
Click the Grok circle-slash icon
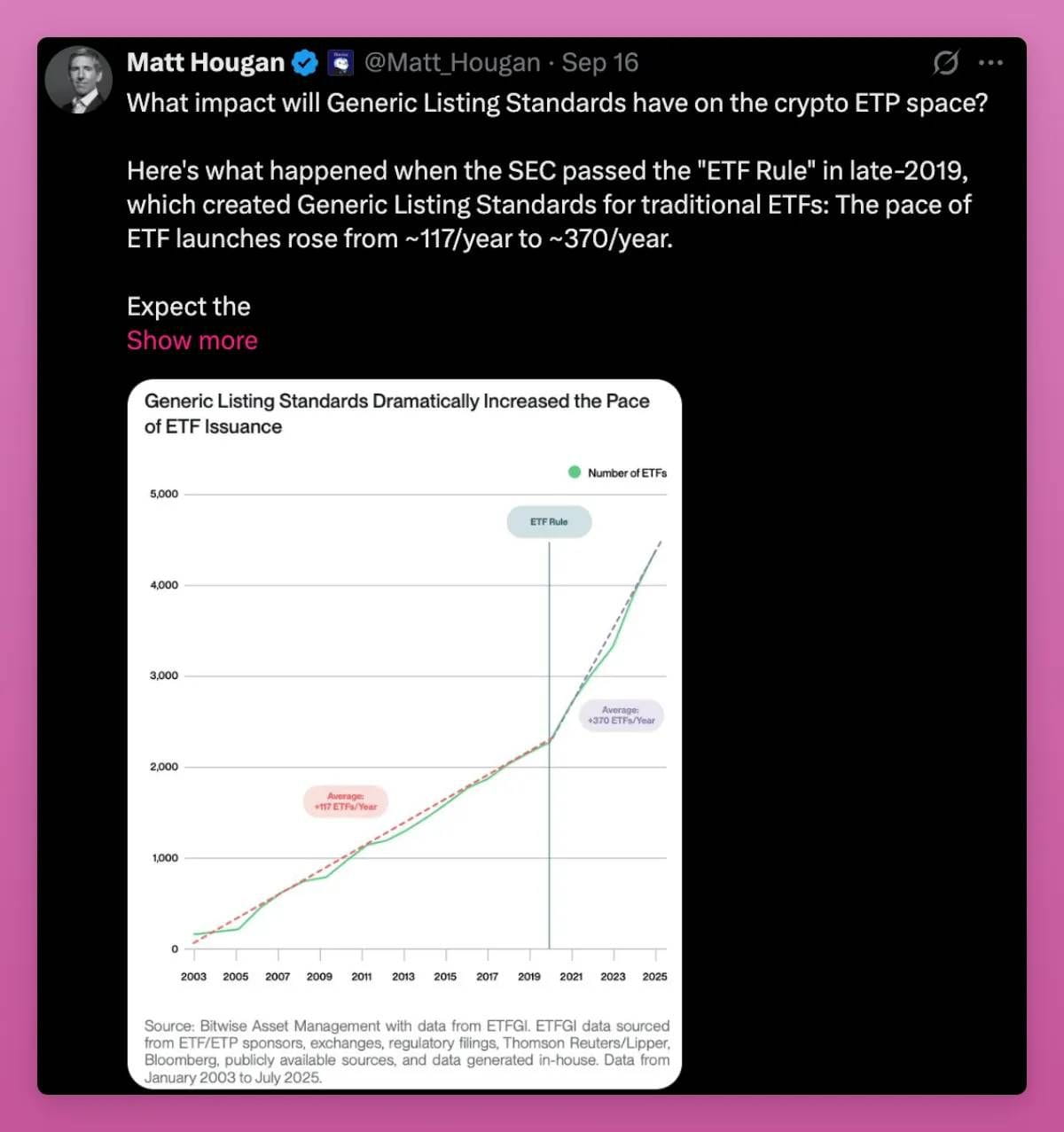coord(946,63)
